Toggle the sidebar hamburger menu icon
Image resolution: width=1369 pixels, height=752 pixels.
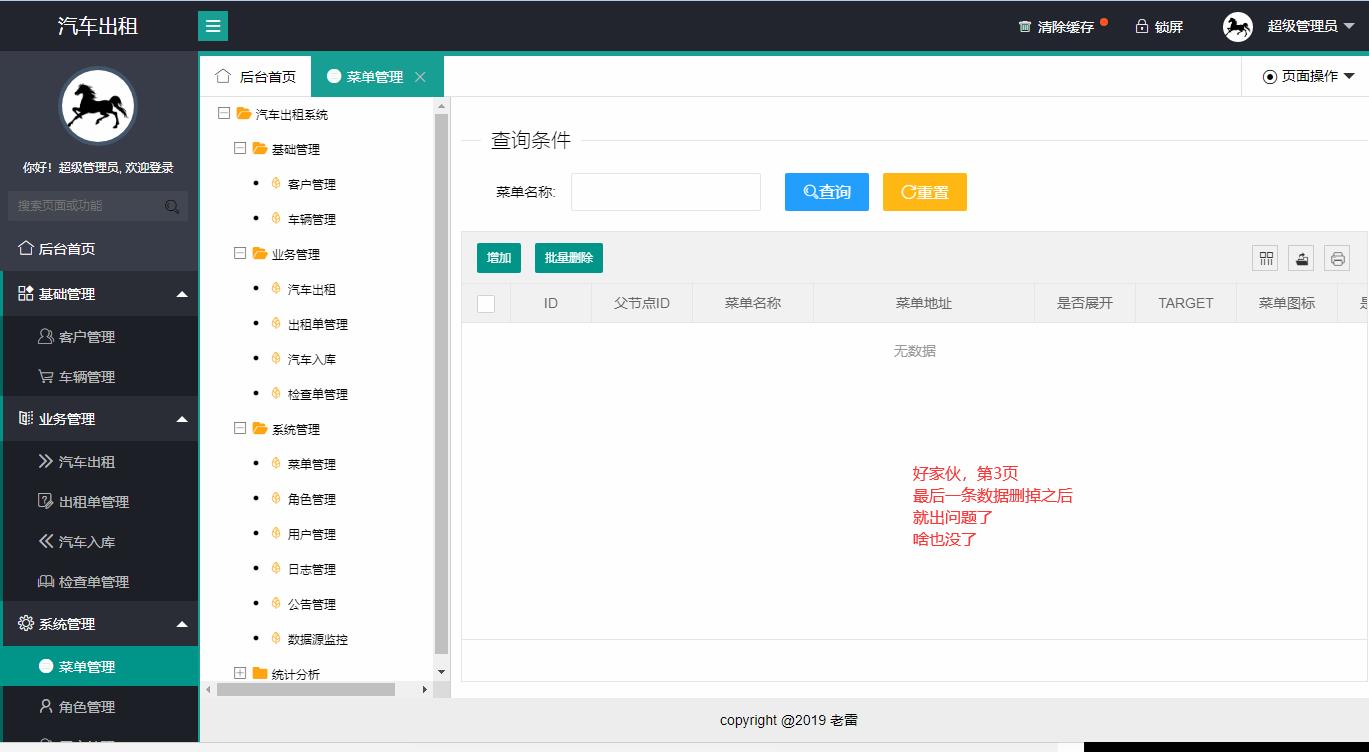coord(213,26)
